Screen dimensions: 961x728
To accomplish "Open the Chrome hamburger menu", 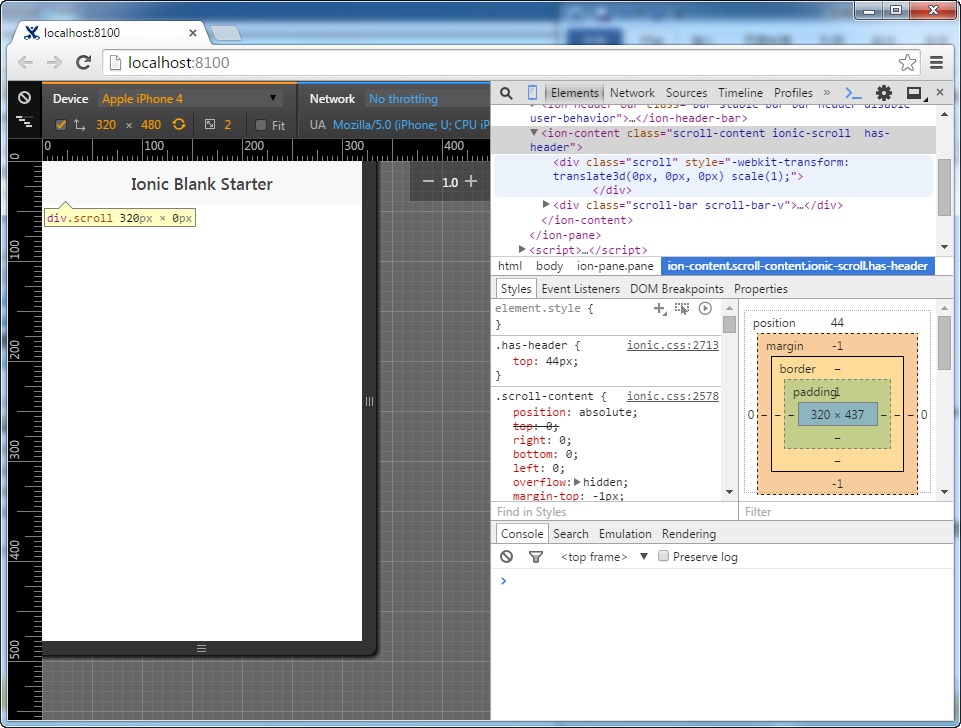I will 936,63.
